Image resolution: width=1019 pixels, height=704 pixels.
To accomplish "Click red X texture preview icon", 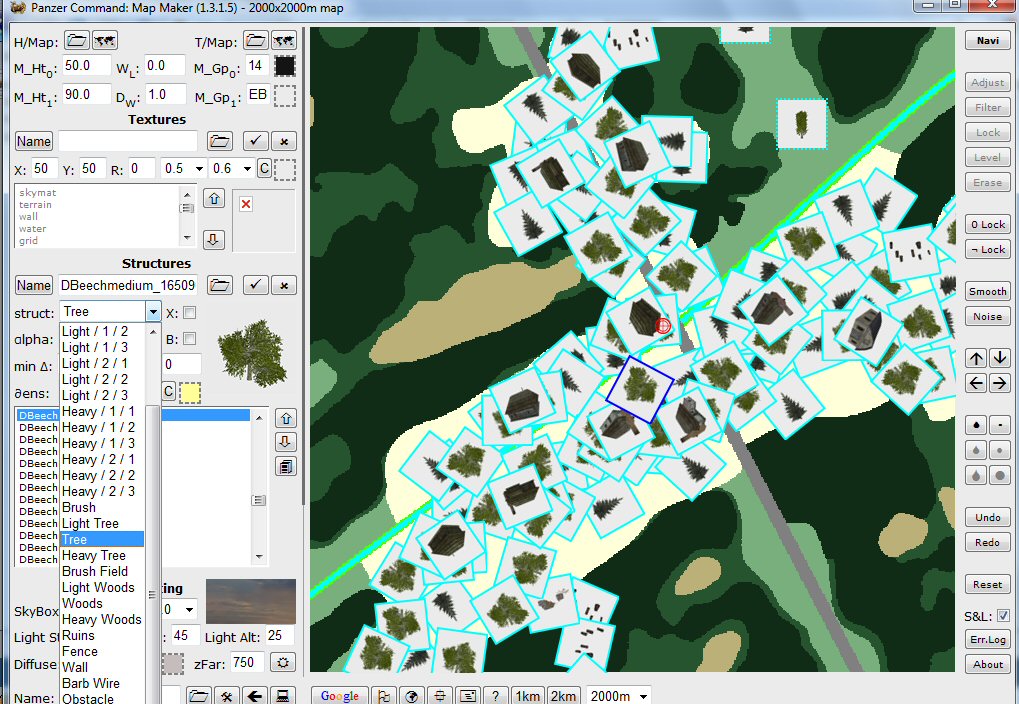I will pyautogui.click(x=246, y=205).
